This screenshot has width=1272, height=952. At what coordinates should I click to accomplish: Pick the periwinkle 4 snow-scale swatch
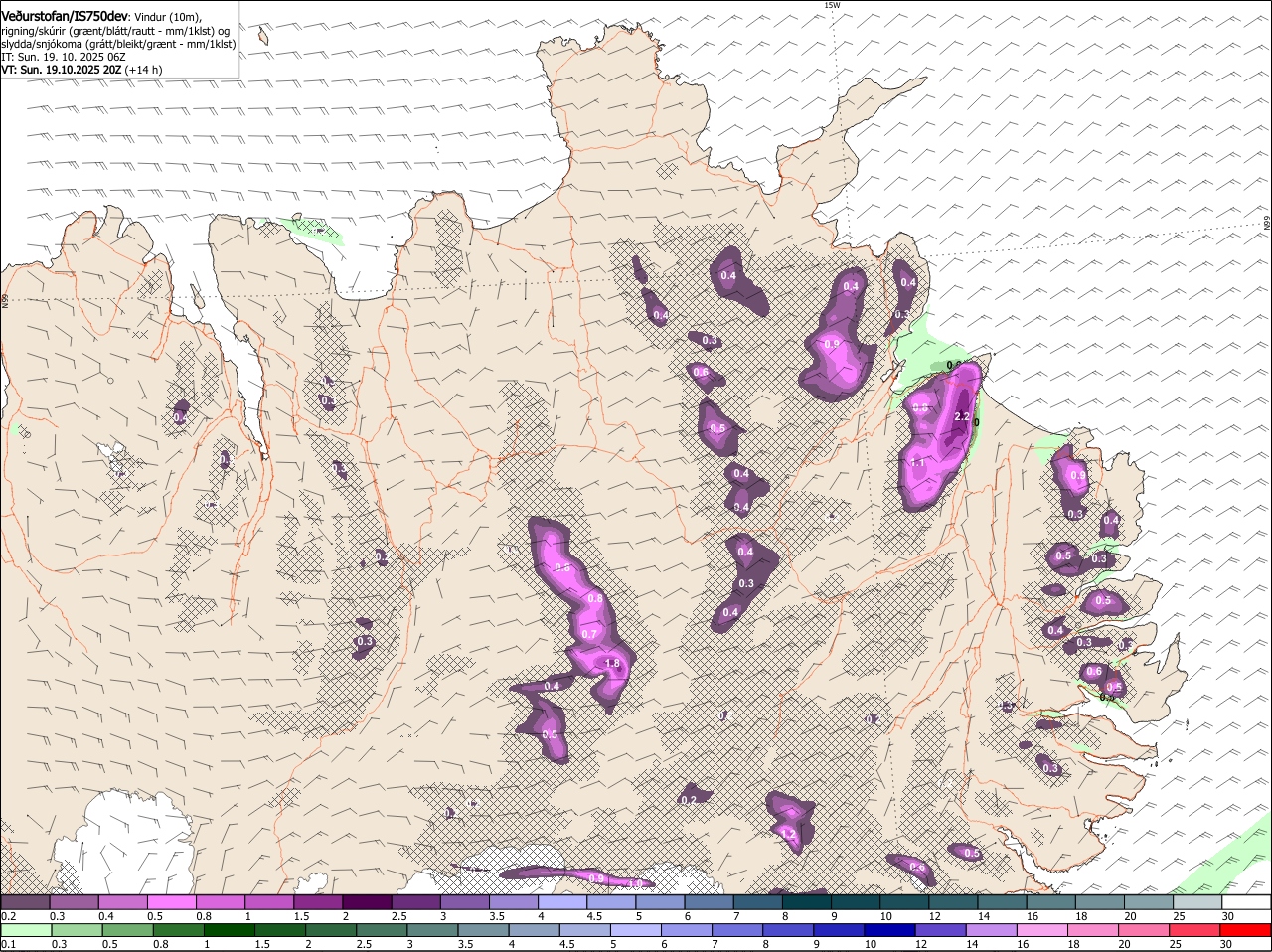point(562,902)
